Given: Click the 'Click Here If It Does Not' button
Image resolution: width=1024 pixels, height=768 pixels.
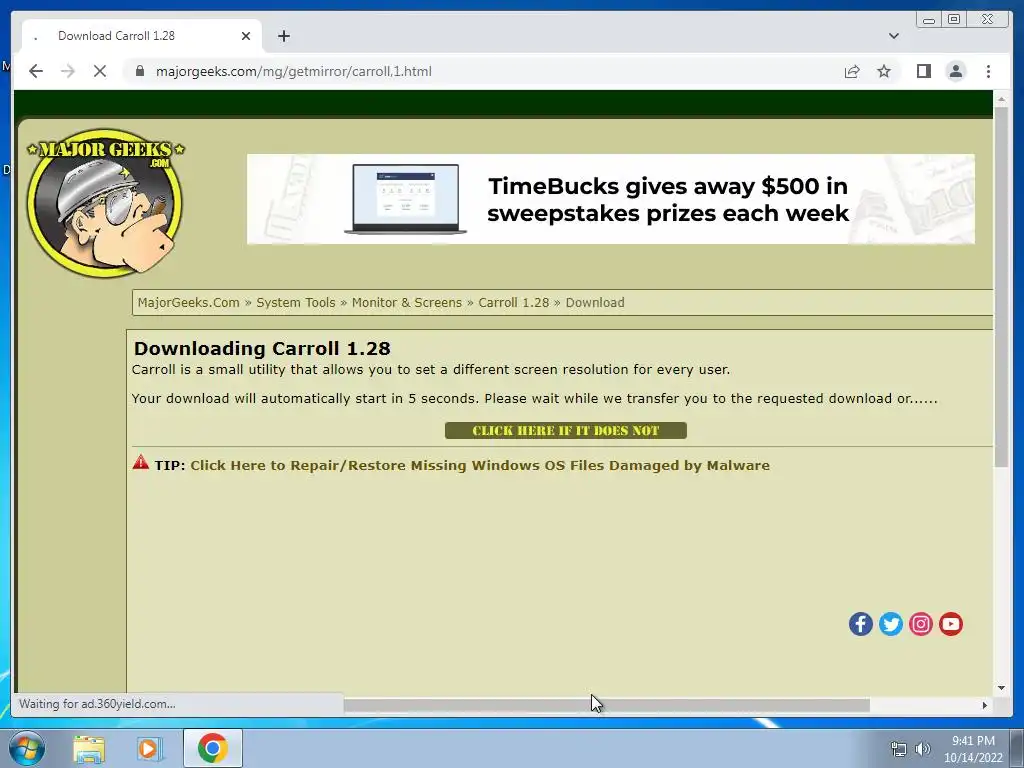Looking at the screenshot, I should coord(566,430).
